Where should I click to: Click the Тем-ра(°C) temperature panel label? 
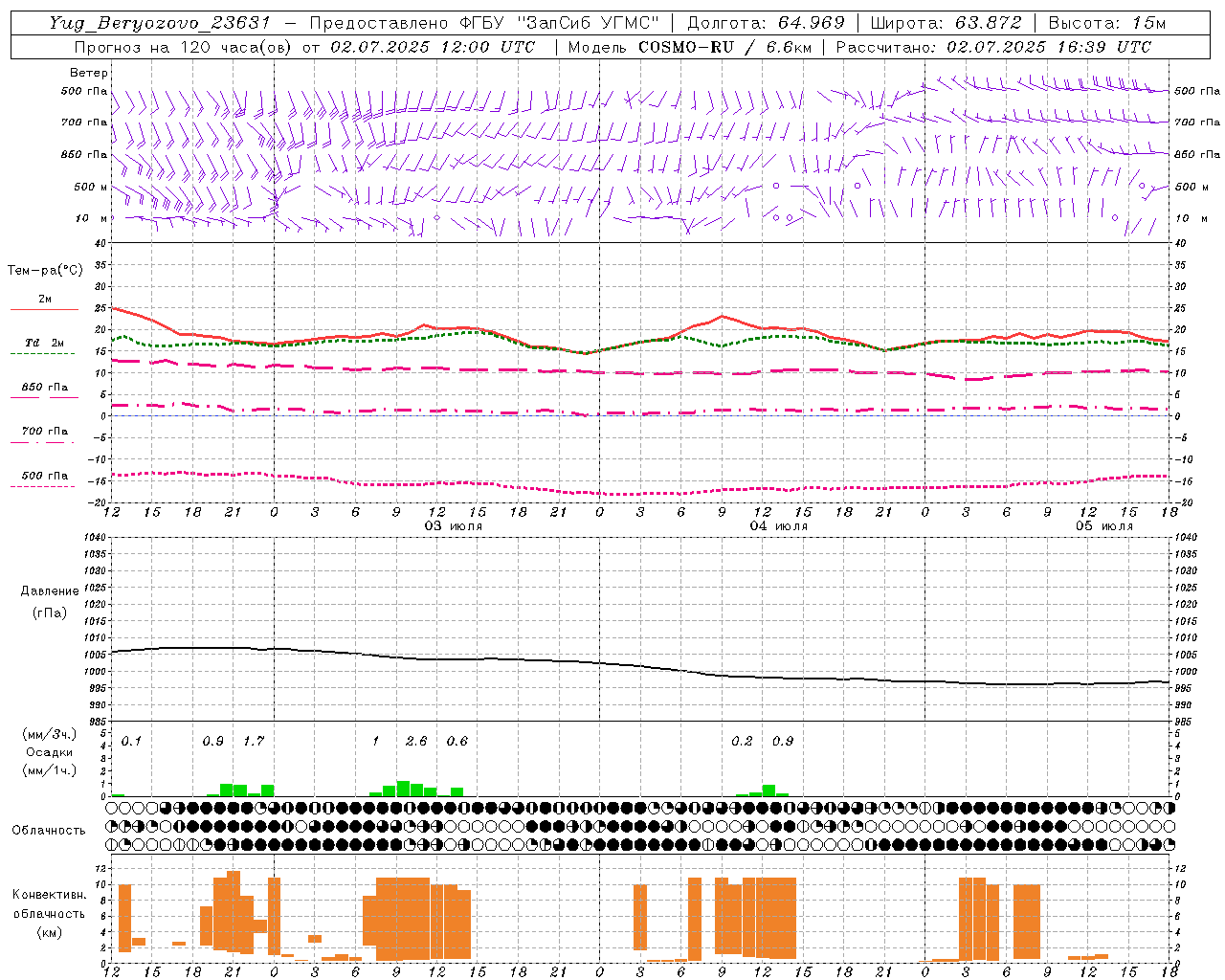coord(45,271)
